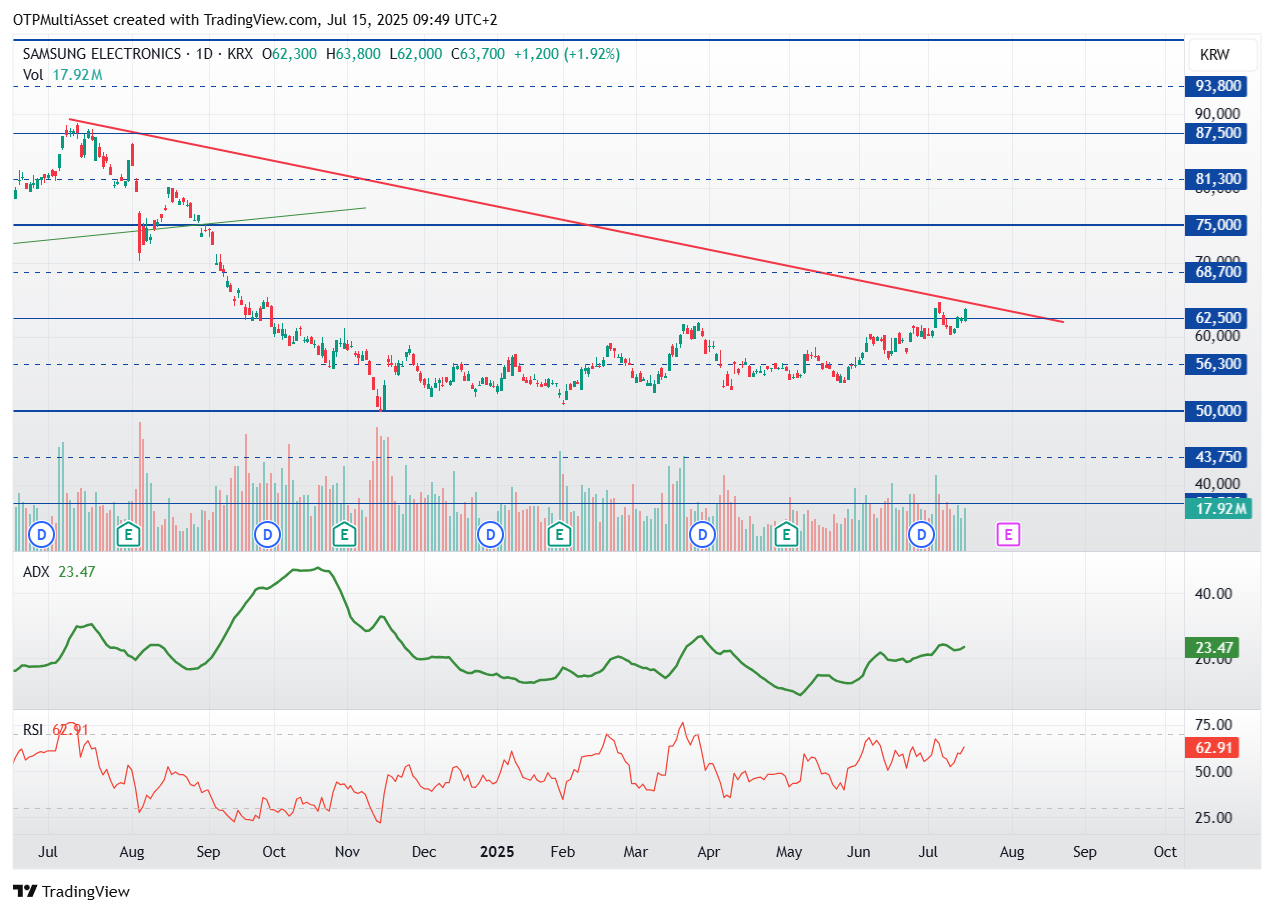Image resolution: width=1274 pixels, height=913 pixels.
Task: Select the Vol 17.92M indicator legend
Action: [x=62, y=75]
